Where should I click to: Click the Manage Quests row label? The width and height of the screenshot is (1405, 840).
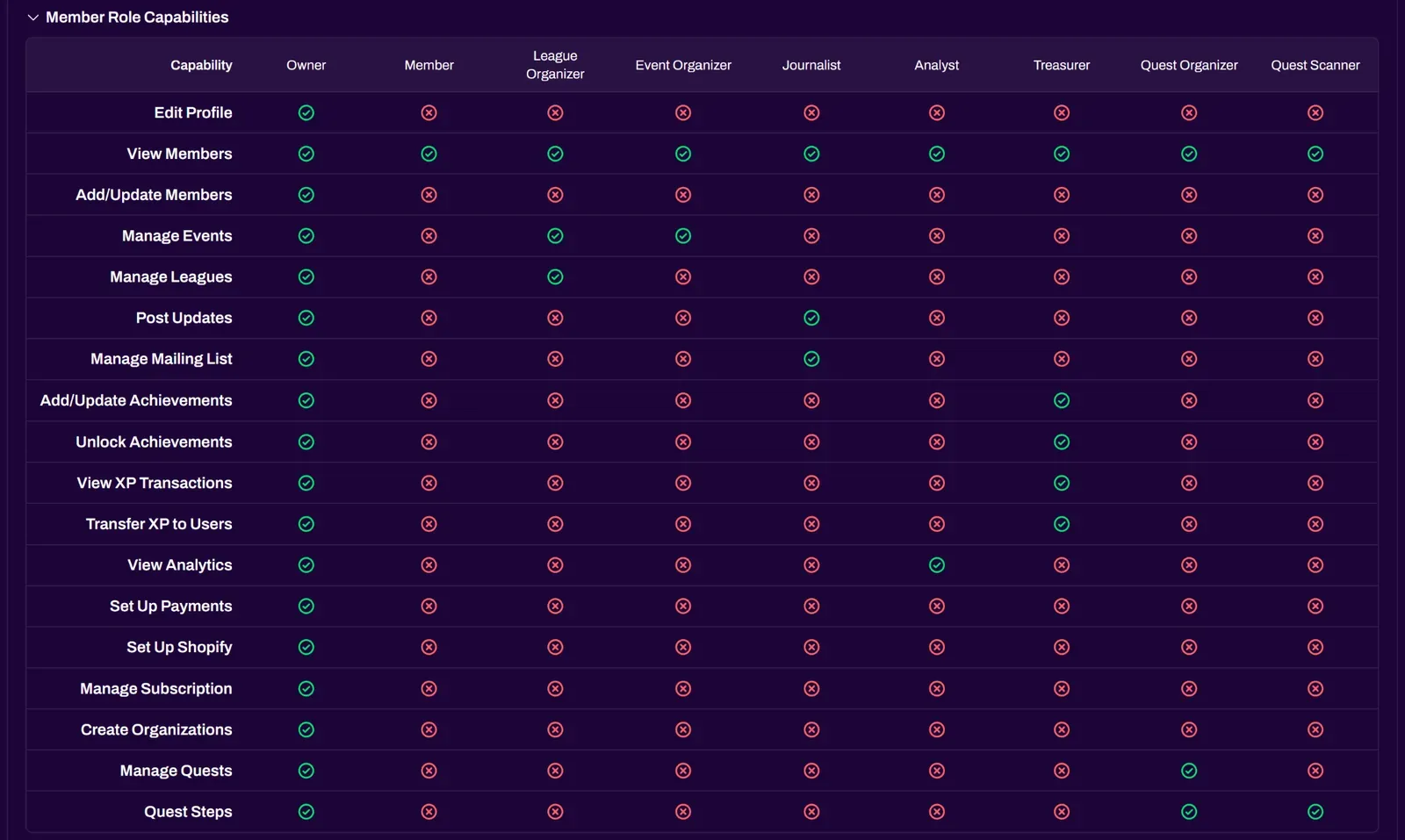(177, 771)
